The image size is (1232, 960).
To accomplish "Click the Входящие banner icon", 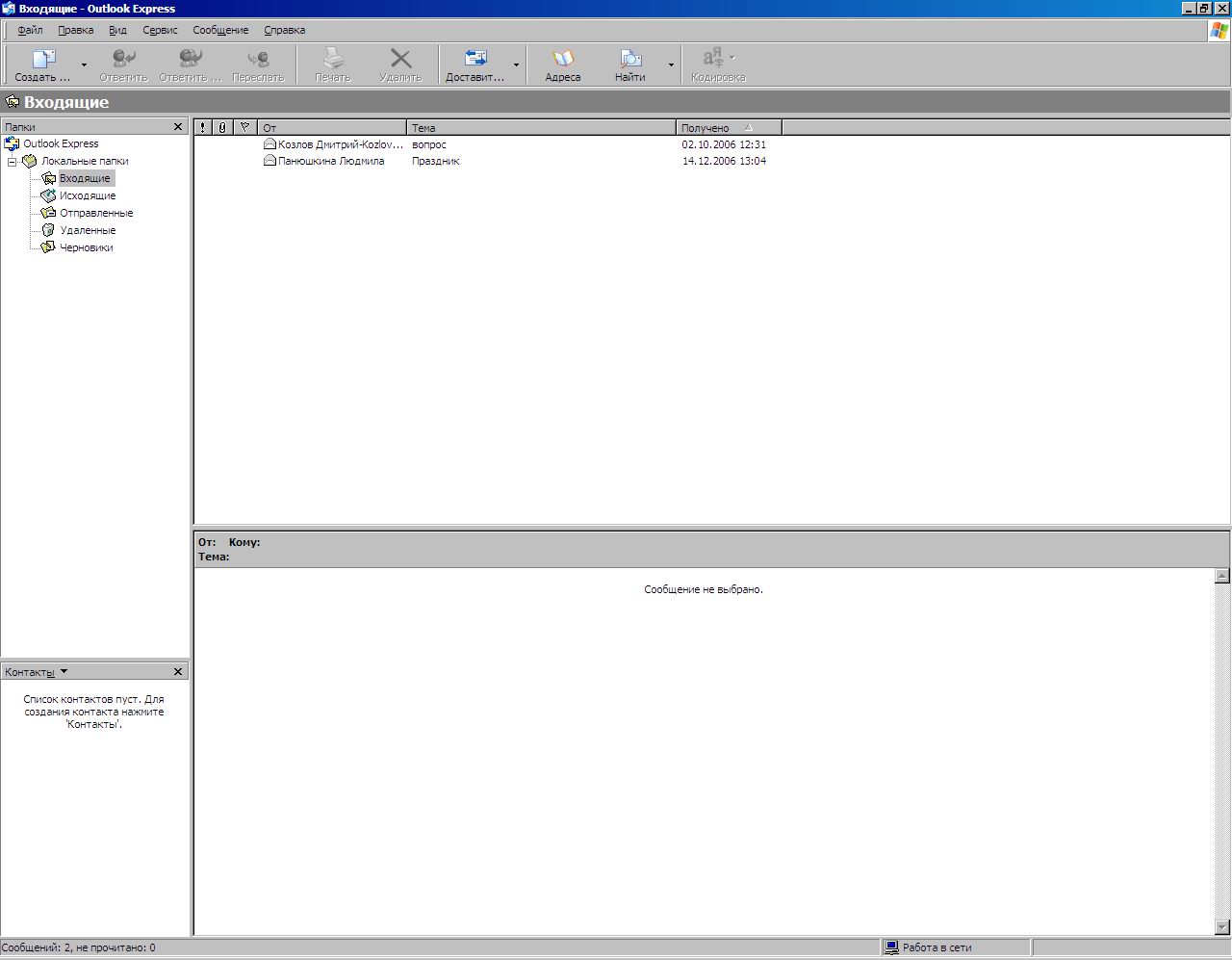I will coord(13,102).
